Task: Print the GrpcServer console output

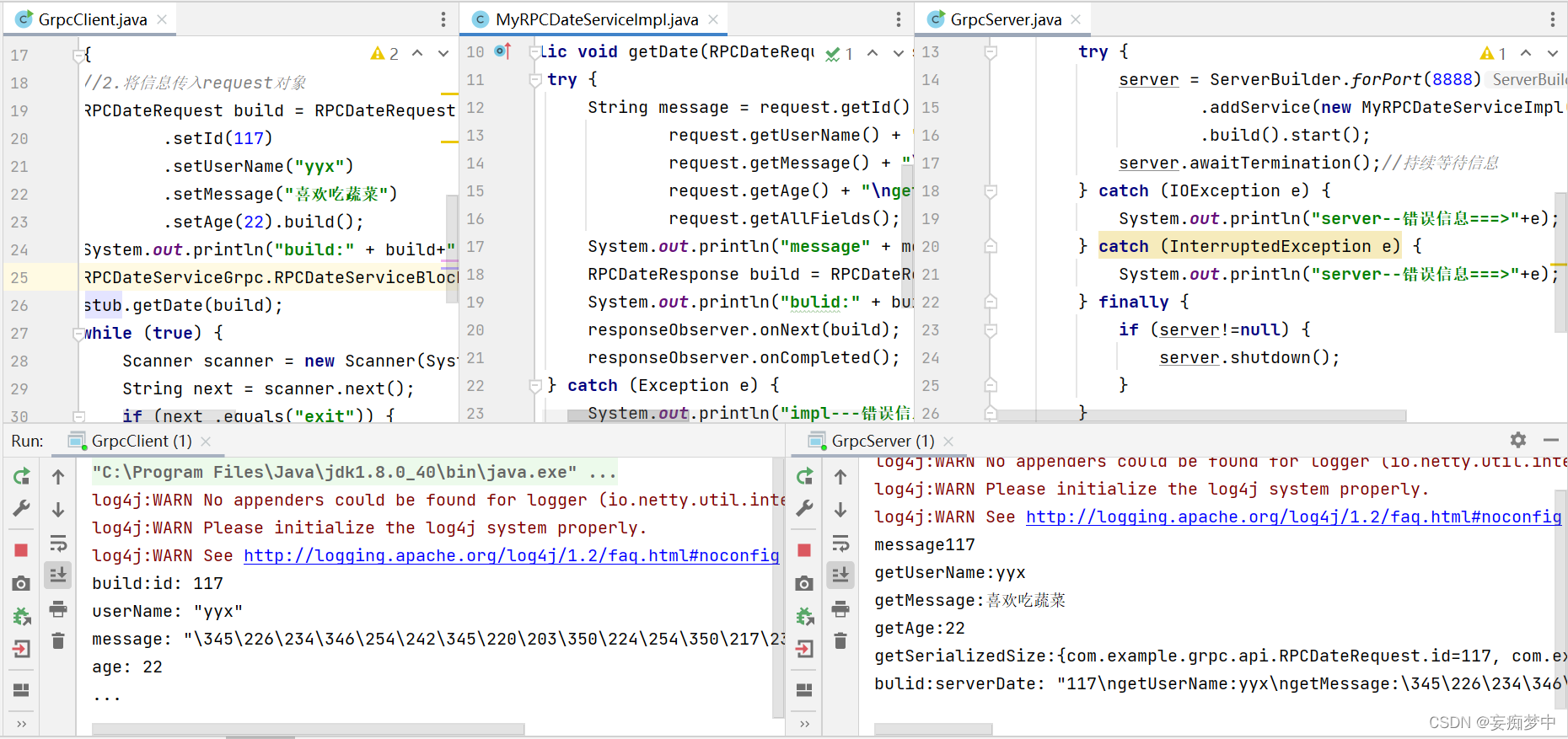Action: point(840,608)
